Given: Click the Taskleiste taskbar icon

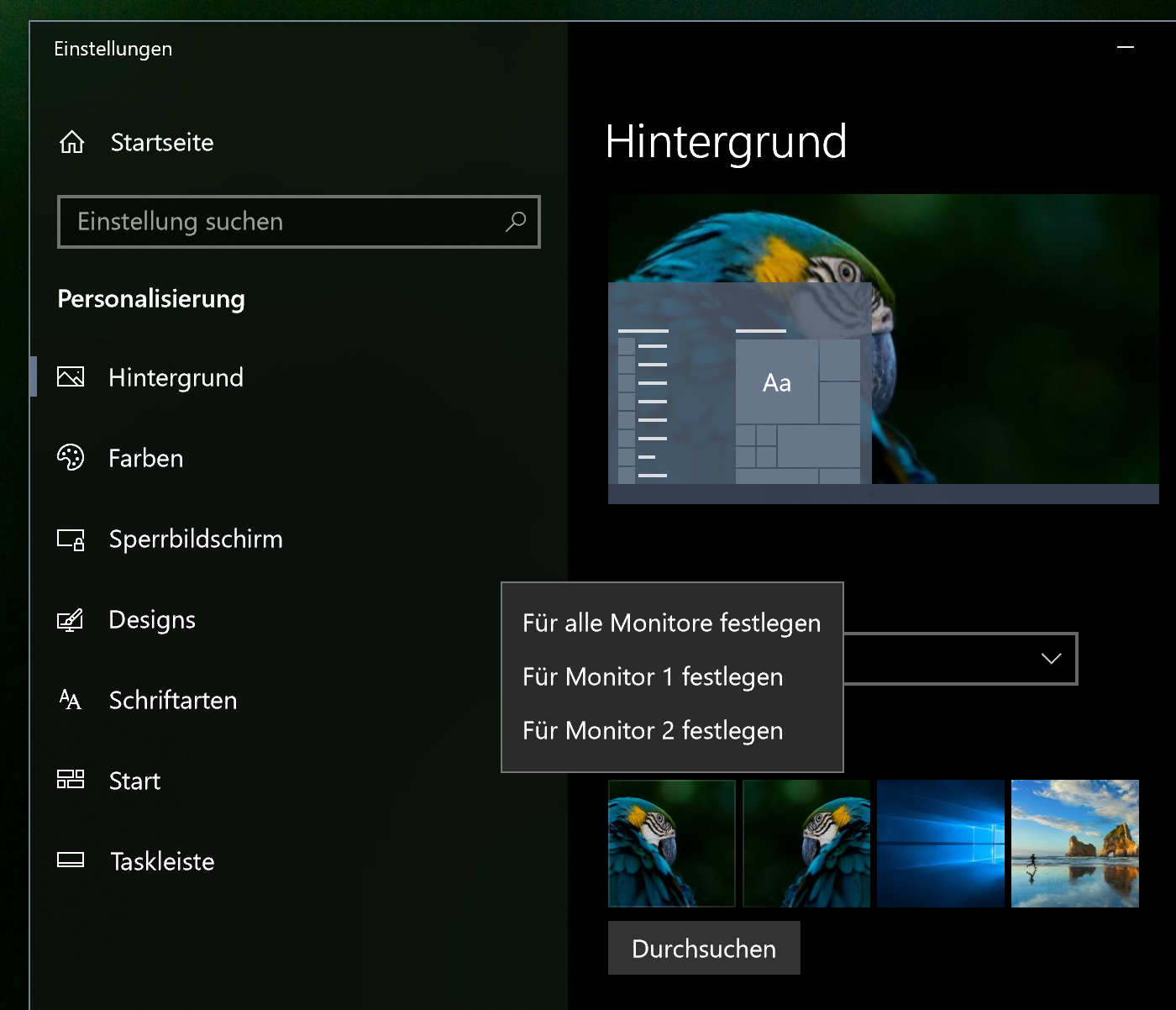Looking at the screenshot, I should click(x=71, y=860).
